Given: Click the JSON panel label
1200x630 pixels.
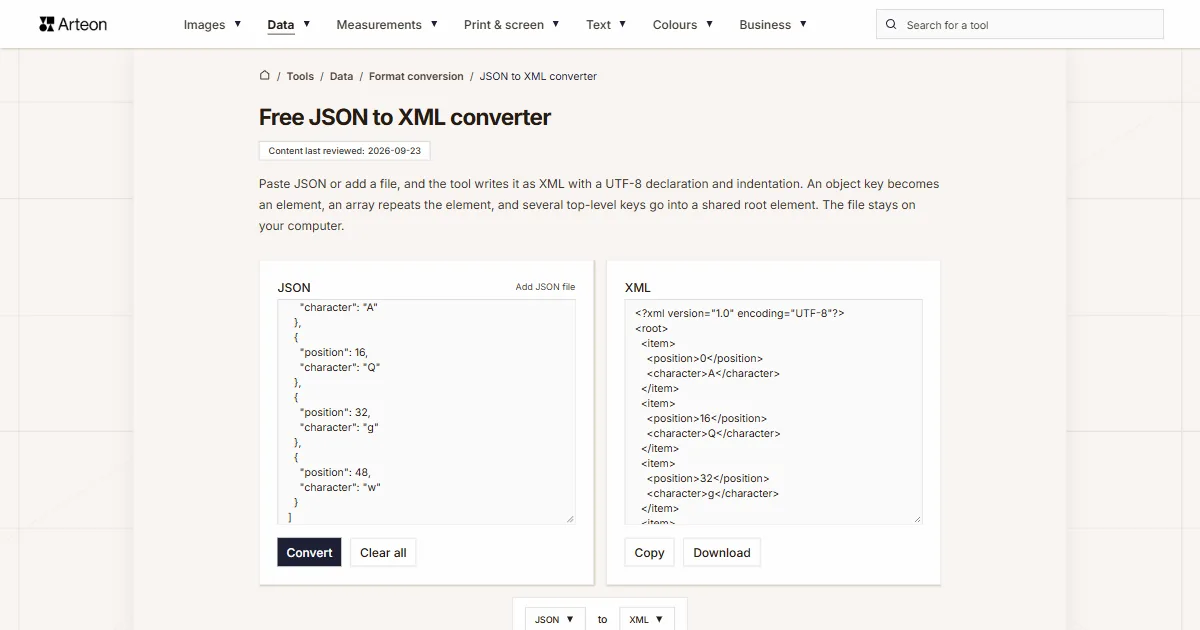Looking at the screenshot, I should pyautogui.click(x=294, y=288).
